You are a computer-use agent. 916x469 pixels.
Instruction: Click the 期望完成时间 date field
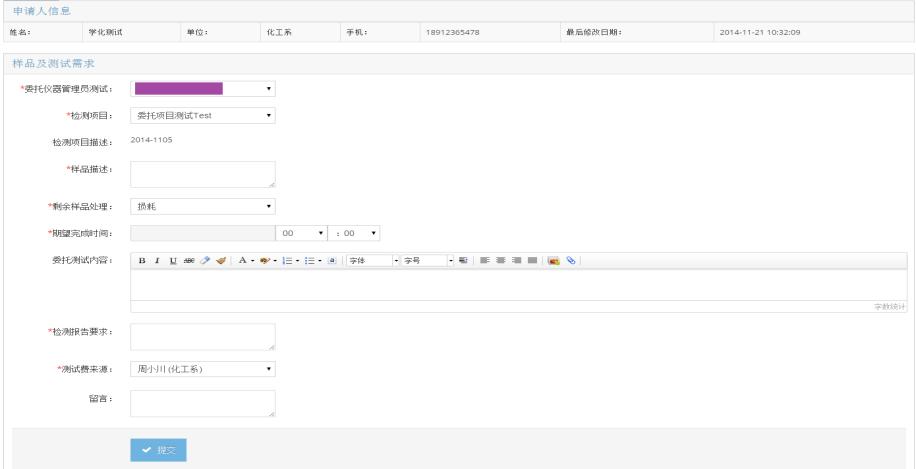point(203,234)
